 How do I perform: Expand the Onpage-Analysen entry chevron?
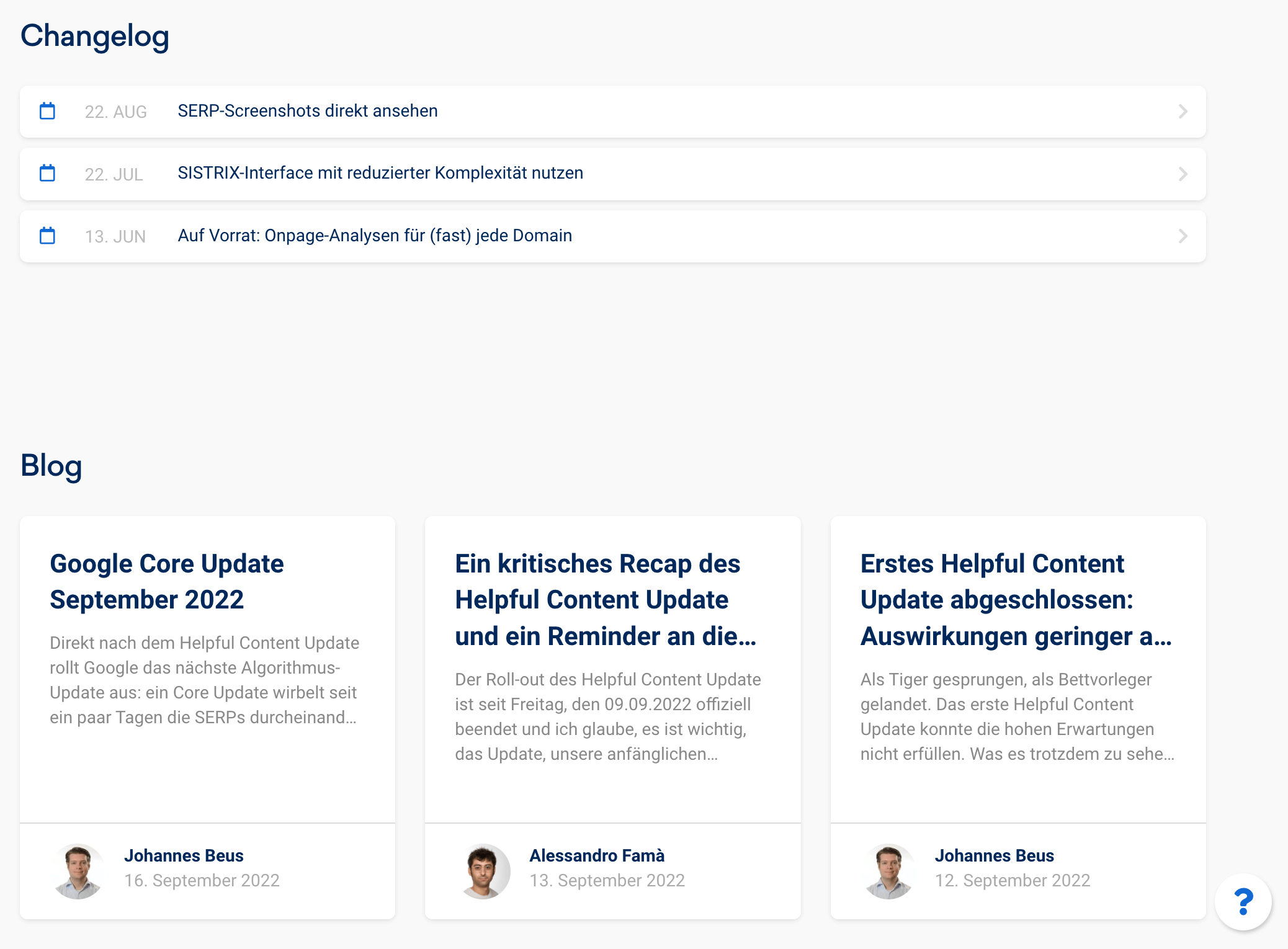(x=1183, y=236)
